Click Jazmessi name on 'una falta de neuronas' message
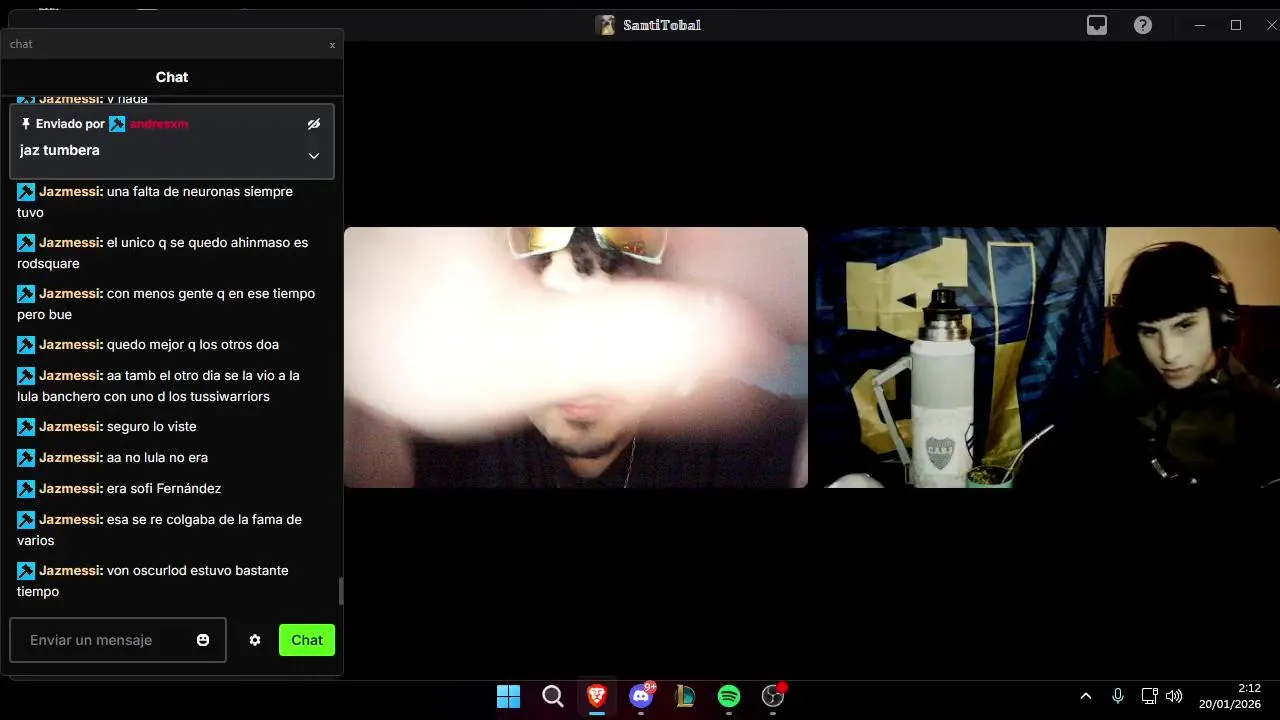 click(71, 191)
